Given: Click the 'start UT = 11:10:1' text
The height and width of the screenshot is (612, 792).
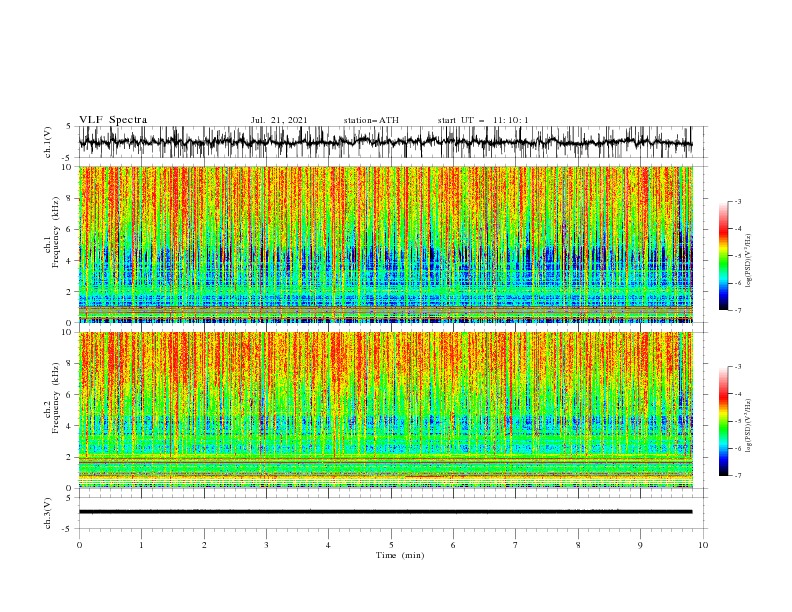Looking at the screenshot, I should pyautogui.click(x=483, y=120).
